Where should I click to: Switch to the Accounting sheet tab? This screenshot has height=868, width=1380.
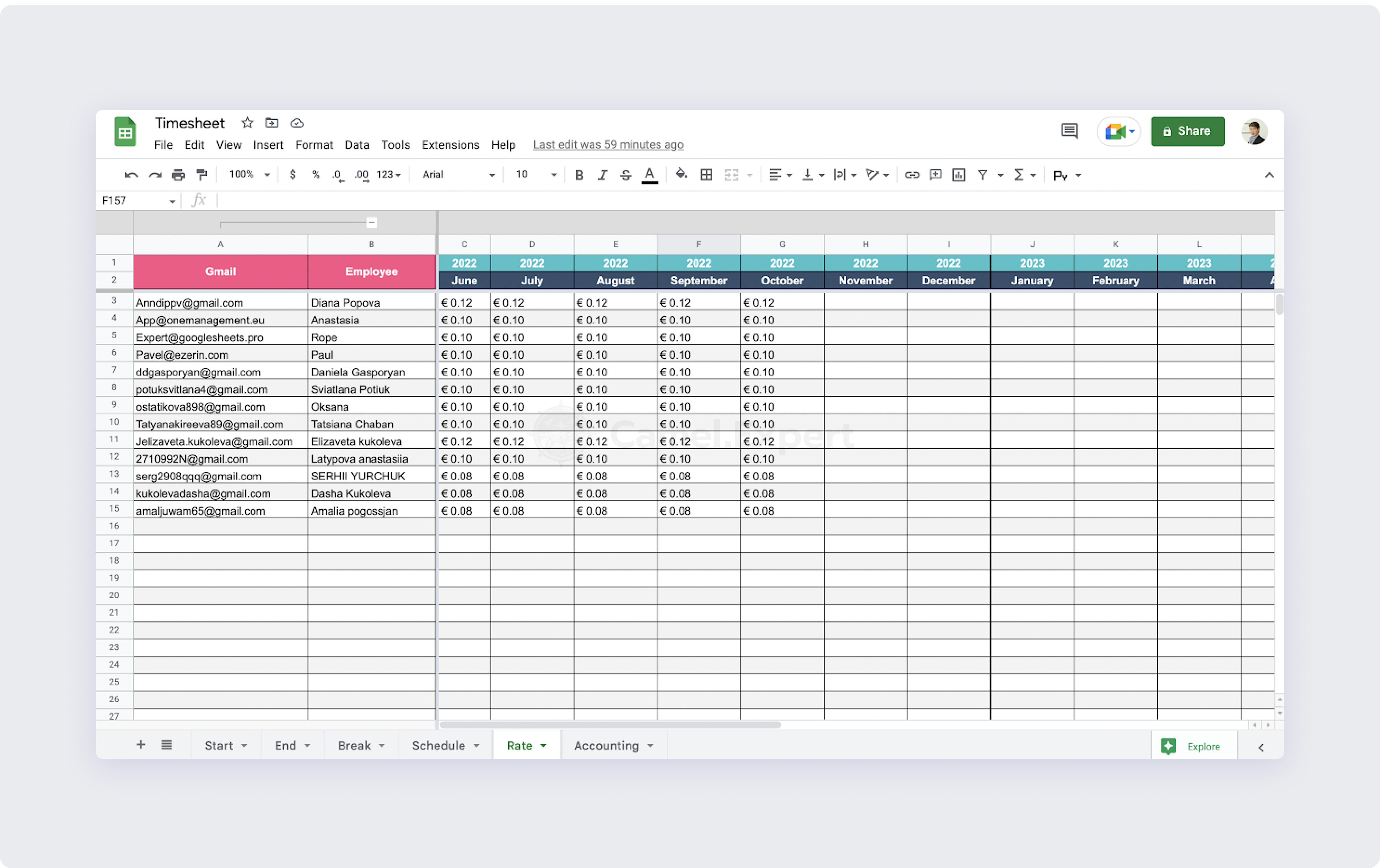click(606, 745)
